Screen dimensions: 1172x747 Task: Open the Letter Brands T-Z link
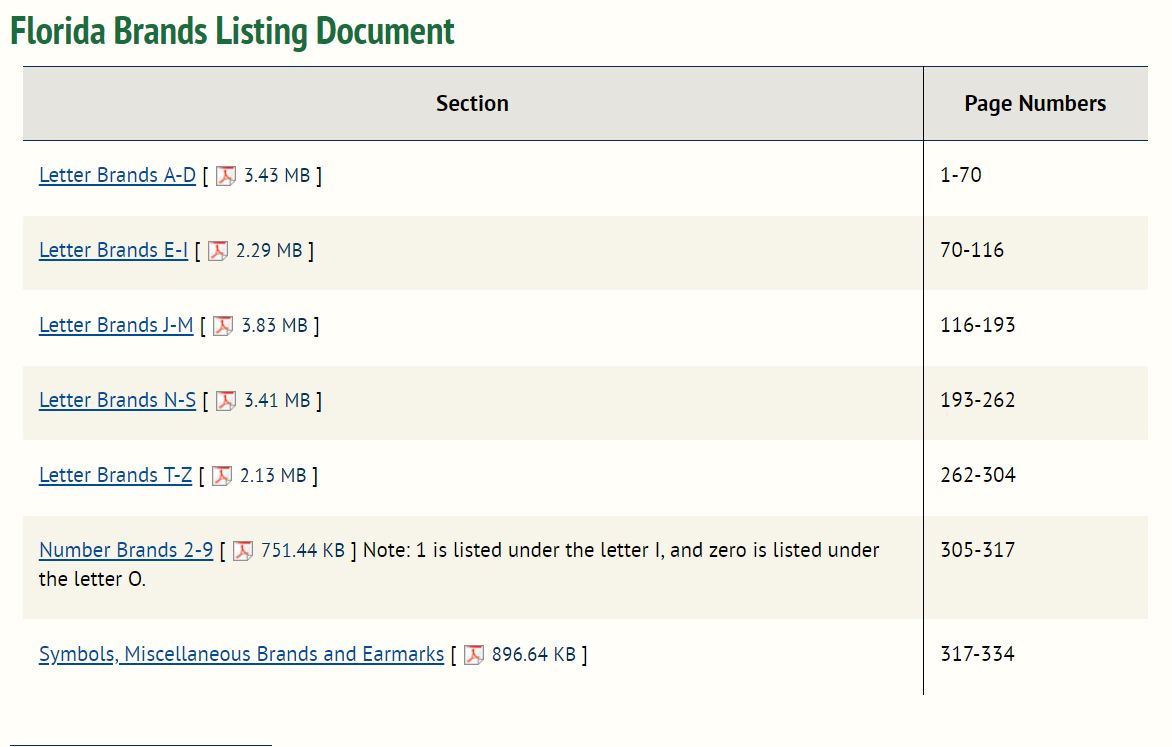[115, 475]
